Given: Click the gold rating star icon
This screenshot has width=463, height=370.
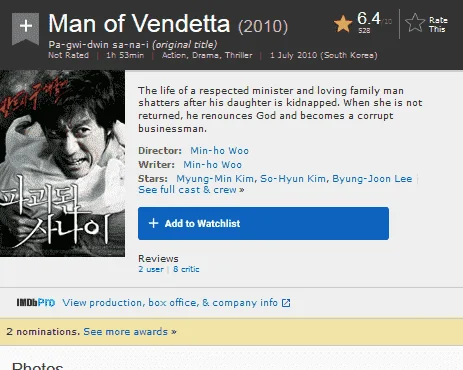Looking at the screenshot, I should click(343, 24).
